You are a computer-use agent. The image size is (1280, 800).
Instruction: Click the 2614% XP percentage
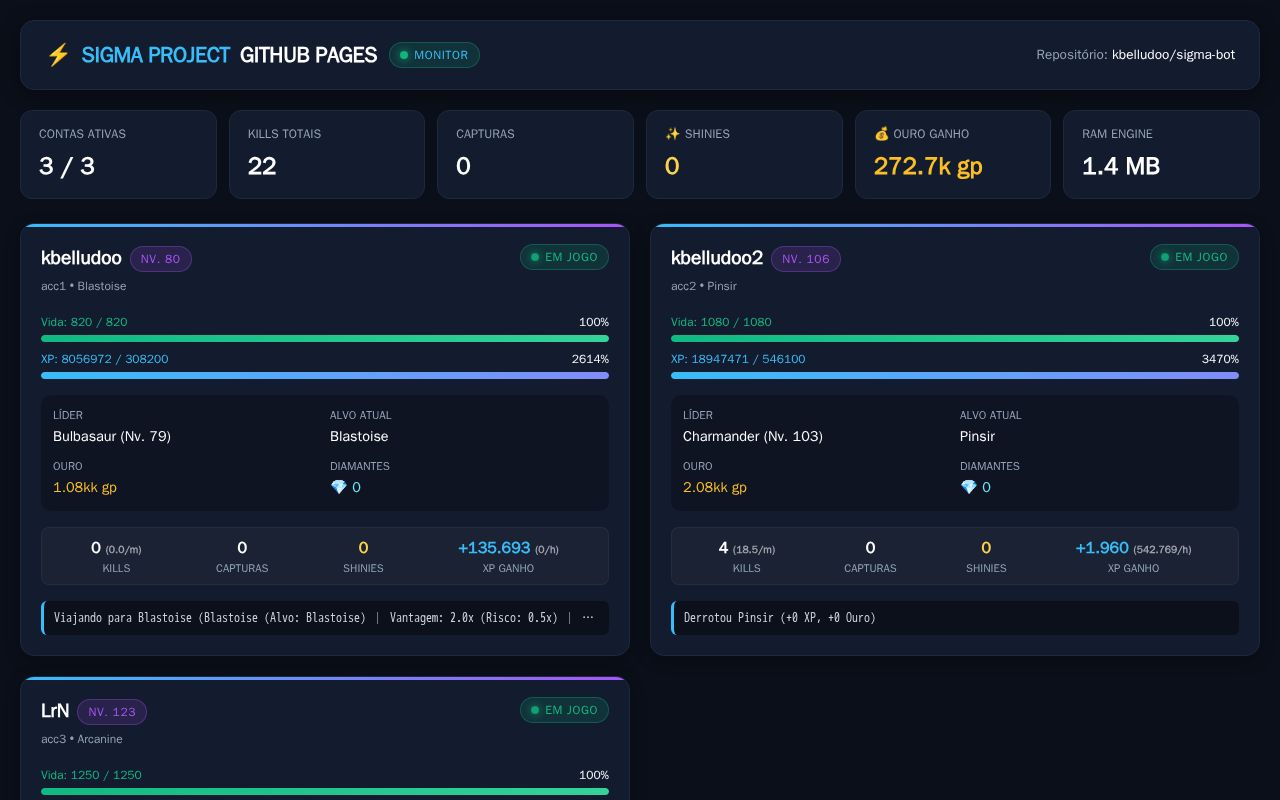pyautogui.click(x=590, y=359)
